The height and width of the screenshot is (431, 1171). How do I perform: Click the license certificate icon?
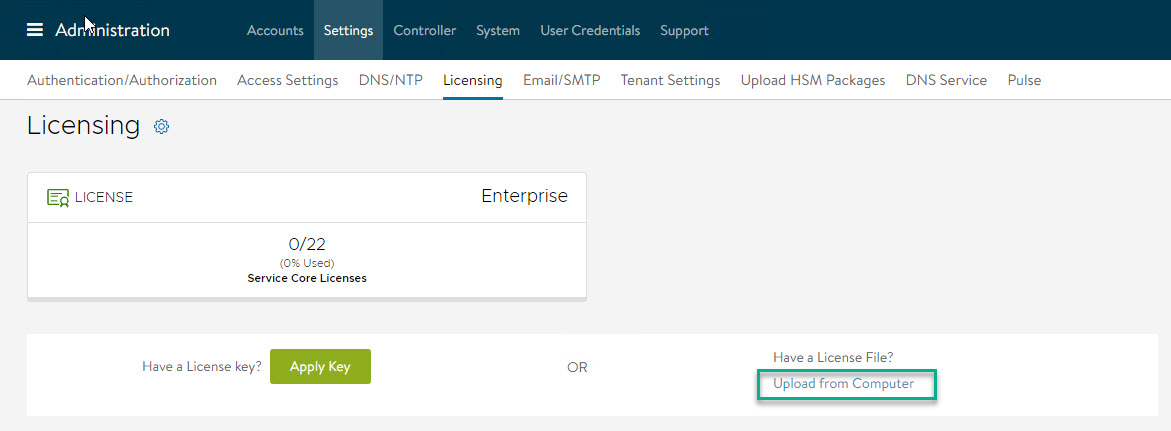(58, 197)
